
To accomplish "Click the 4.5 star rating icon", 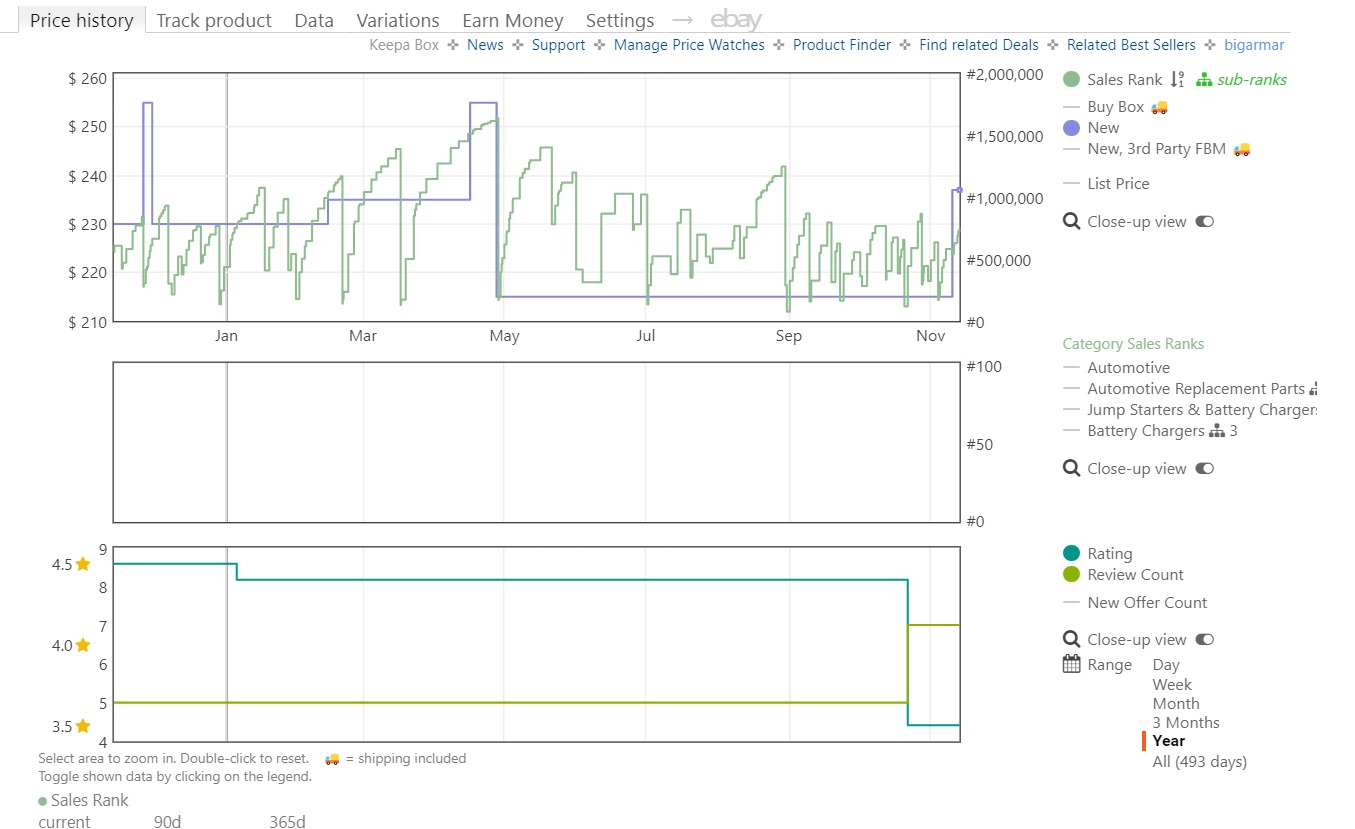I will click(x=83, y=565).
